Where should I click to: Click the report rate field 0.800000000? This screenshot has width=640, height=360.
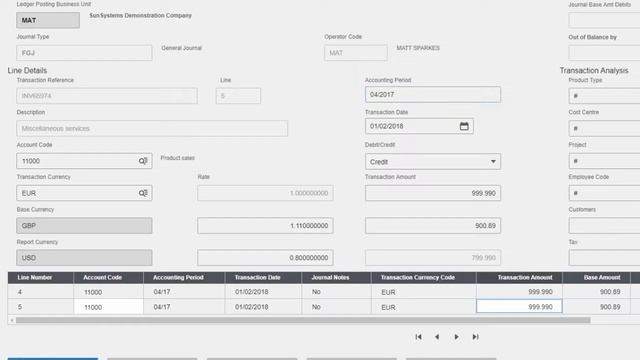click(x=265, y=258)
